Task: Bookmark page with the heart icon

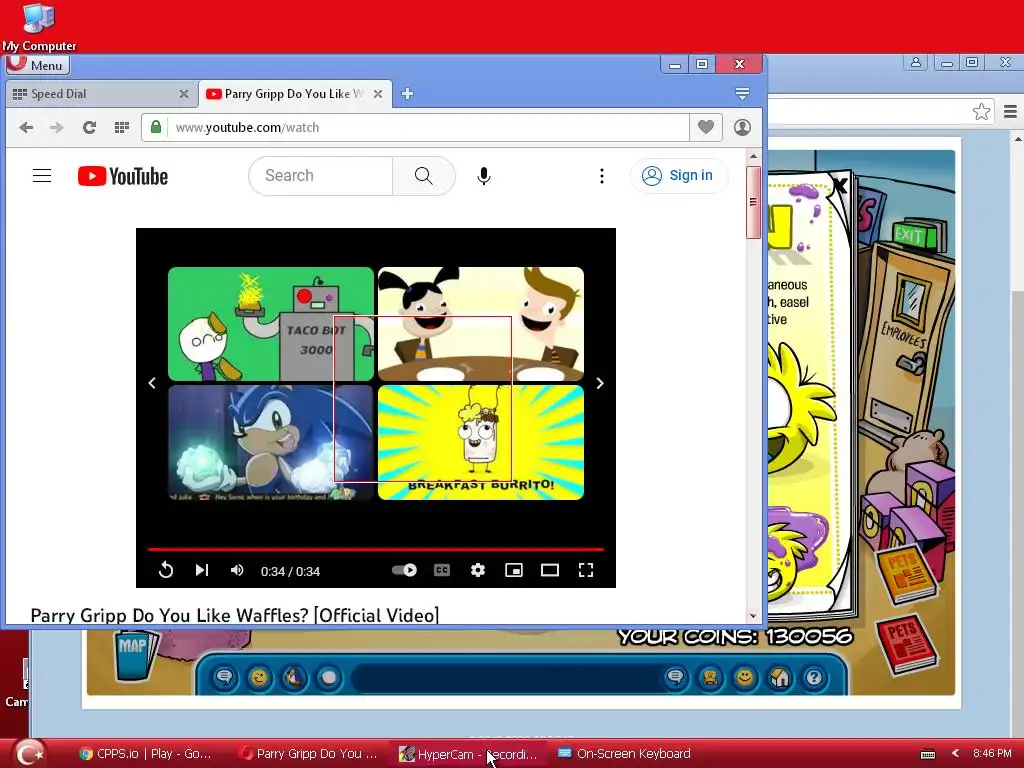Action: point(705,127)
